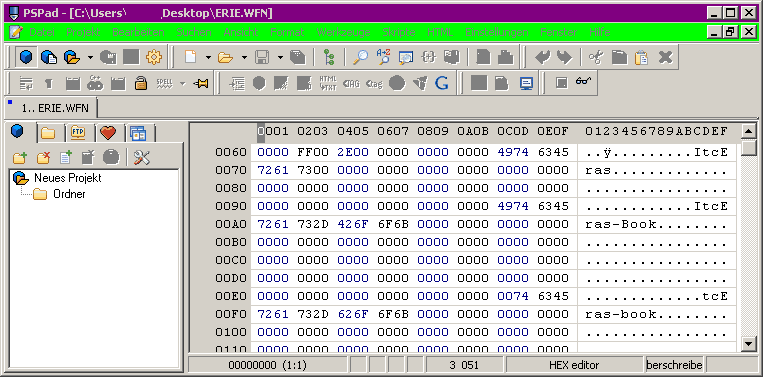Click the SPELL check icon

coord(164,84)
